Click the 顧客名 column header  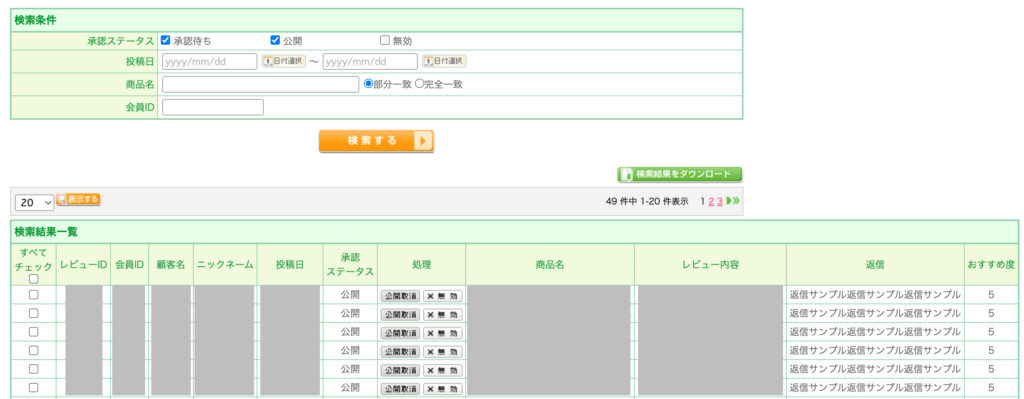[x=171, y=264]
